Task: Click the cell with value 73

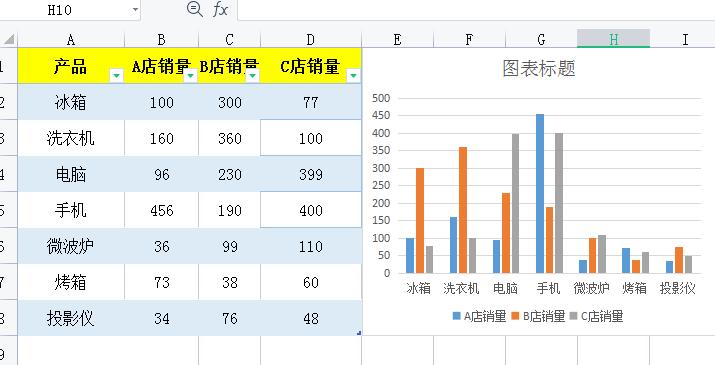Action: 161,282
